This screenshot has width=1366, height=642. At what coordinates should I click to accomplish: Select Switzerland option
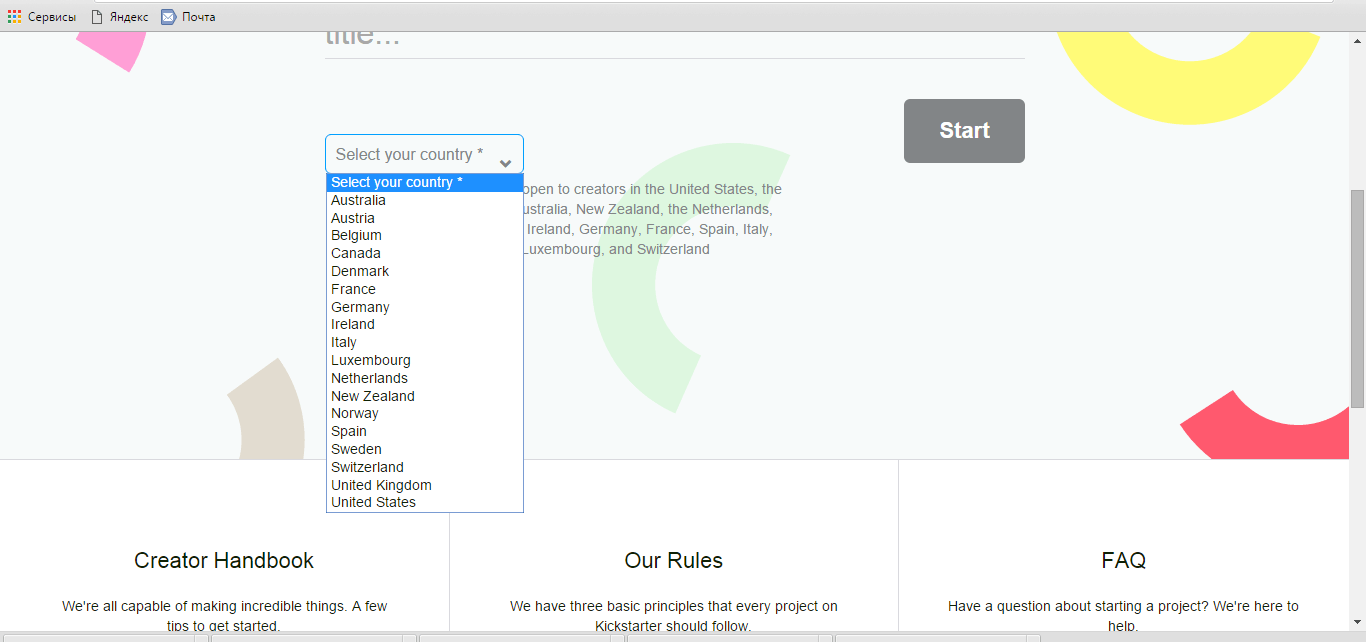pyautogui.click(x=424, y=467)
